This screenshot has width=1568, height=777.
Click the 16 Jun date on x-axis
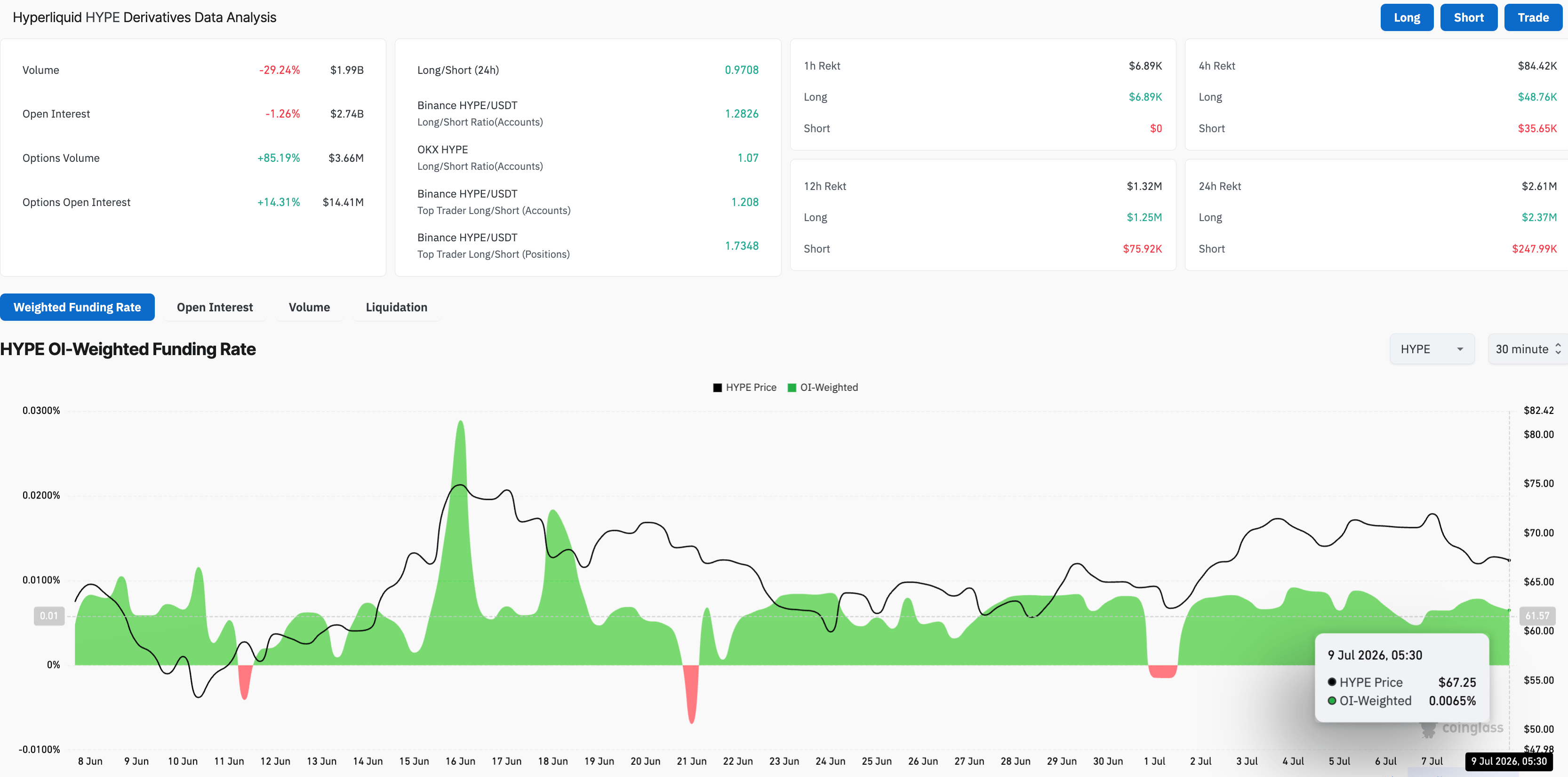click(x=460, y=761)
